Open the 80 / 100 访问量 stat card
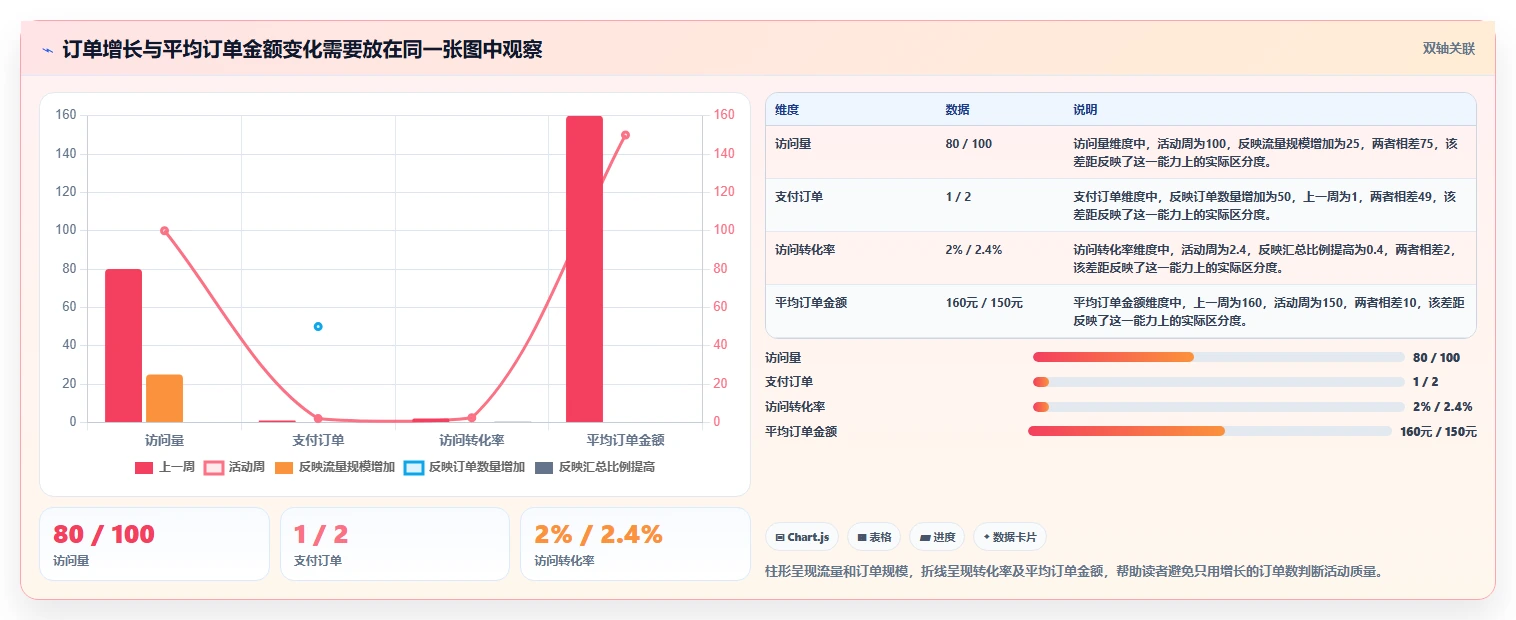 pyautogui.click(x=154, y=544)
